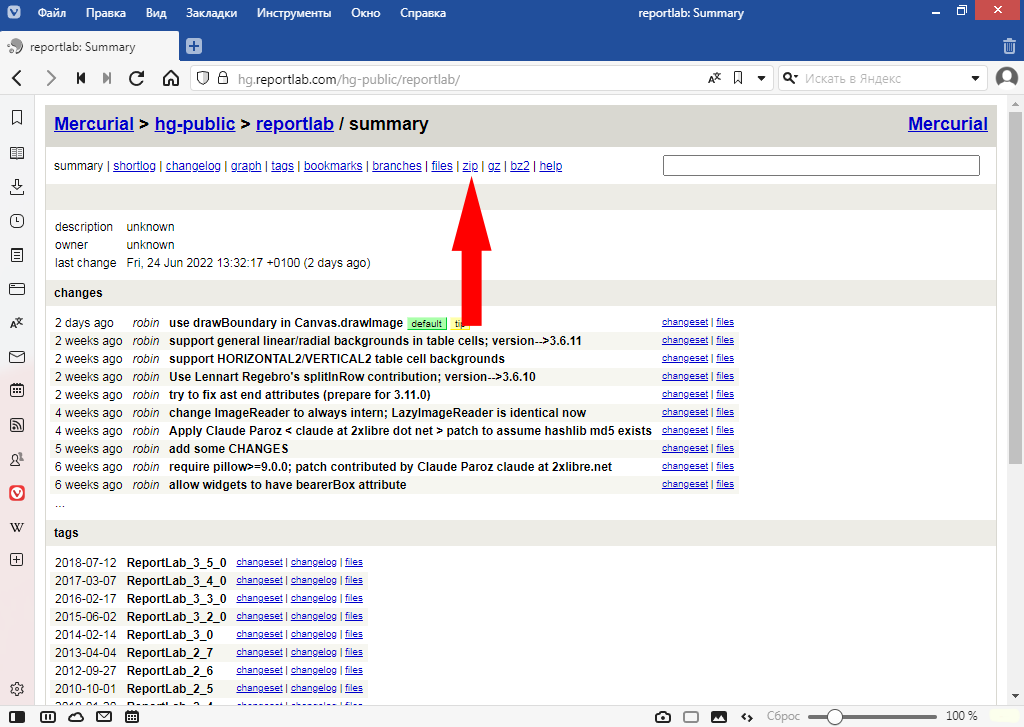Expand the search field history dropdown
Image resolution: width=1024 pixels, height=727 pixels.
[976, 78]
